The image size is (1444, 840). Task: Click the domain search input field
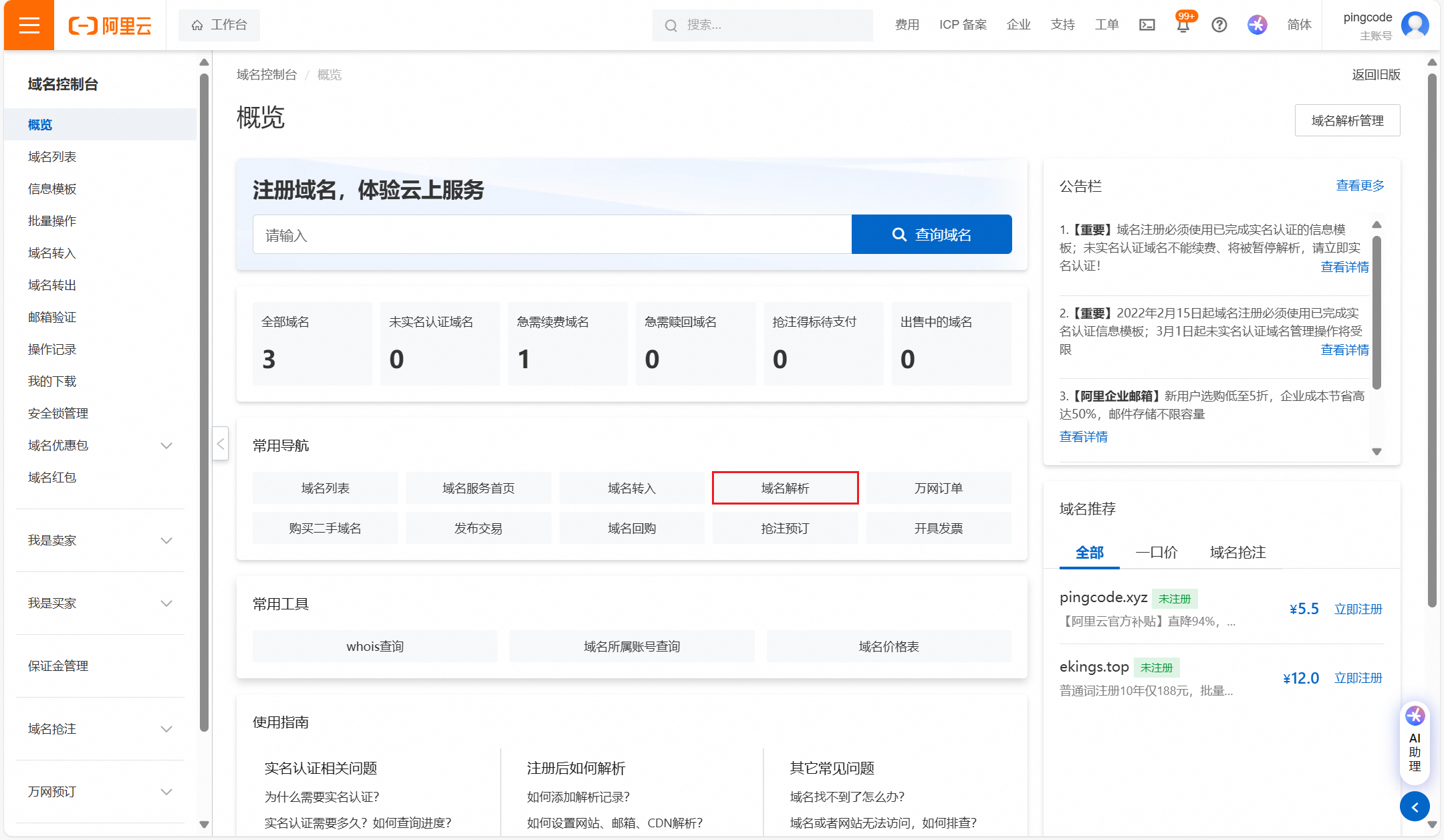(552, 235)
